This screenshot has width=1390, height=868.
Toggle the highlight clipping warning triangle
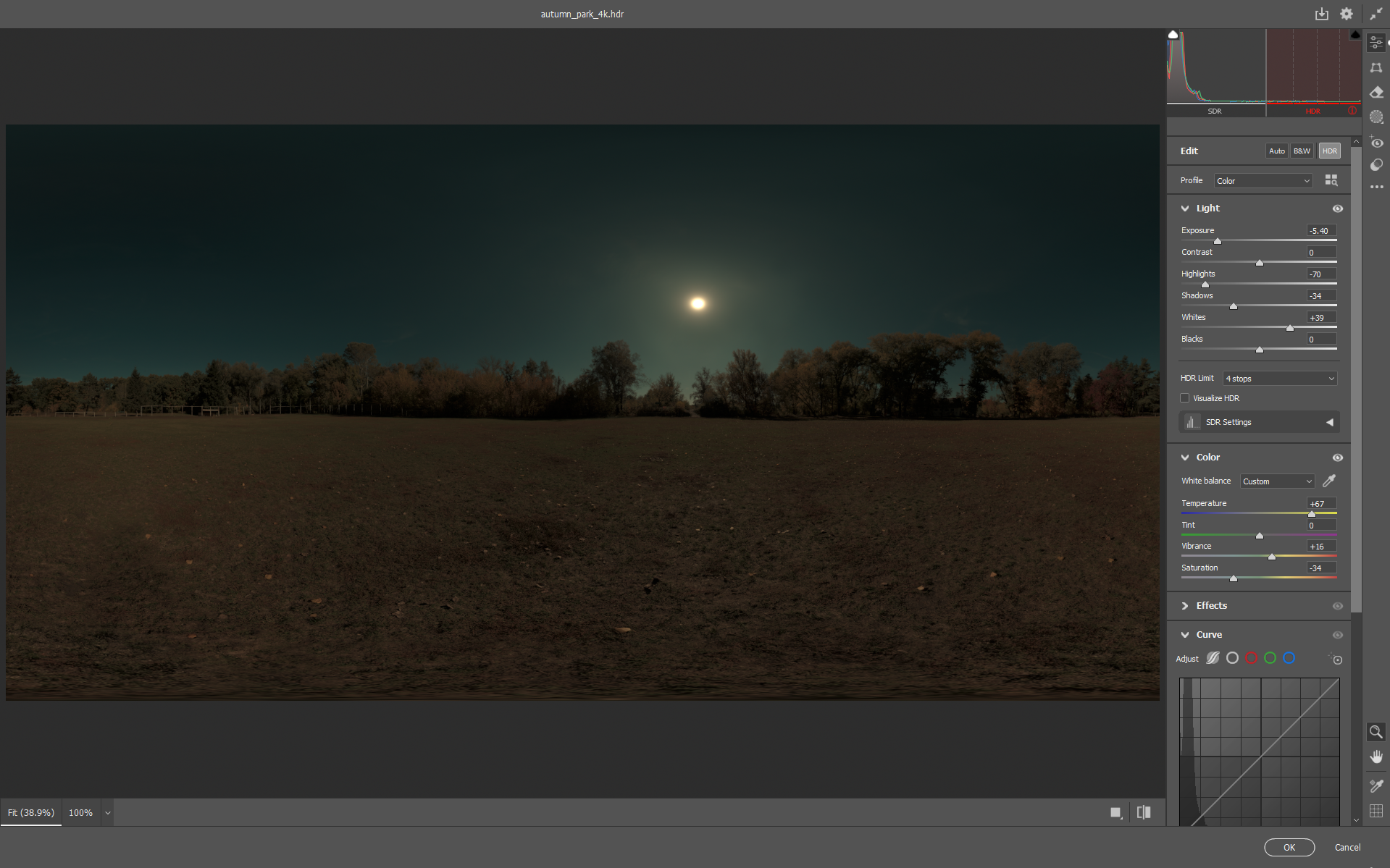(x=1355, y=35)
